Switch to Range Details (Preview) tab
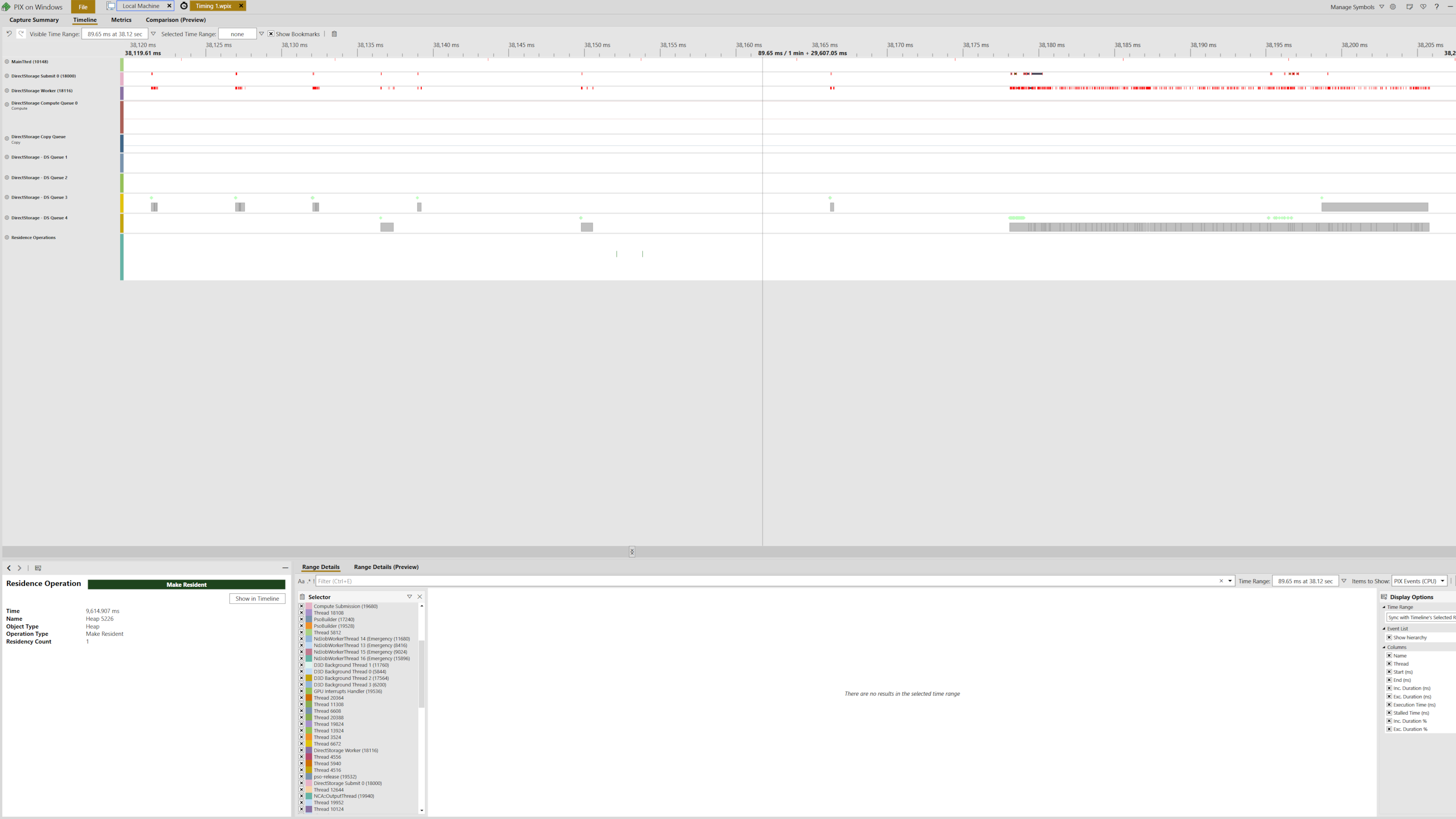1456x819 pixels. [386, 567]
